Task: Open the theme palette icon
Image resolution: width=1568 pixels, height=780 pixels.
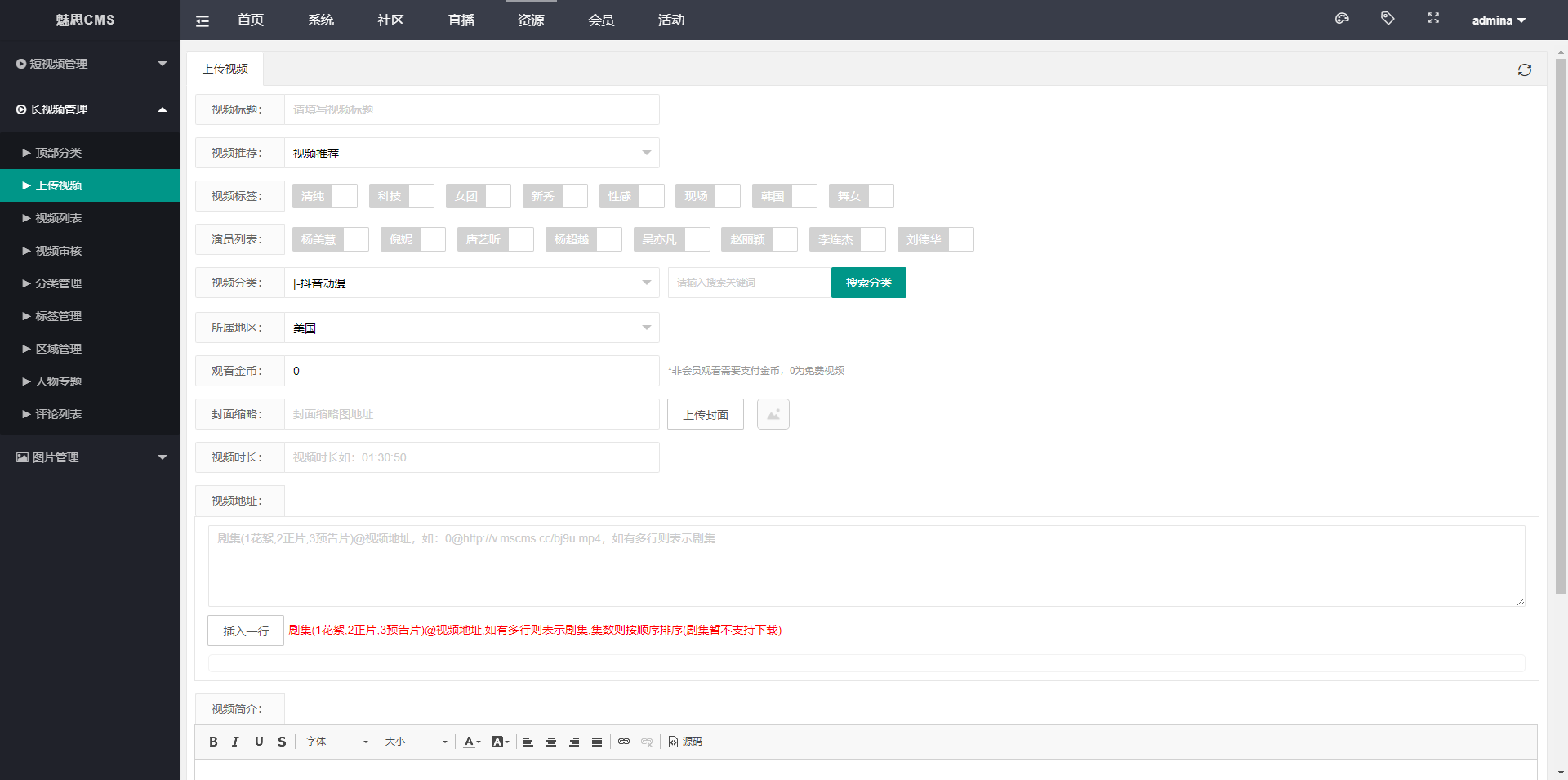Action: (x=1342, y=19)
